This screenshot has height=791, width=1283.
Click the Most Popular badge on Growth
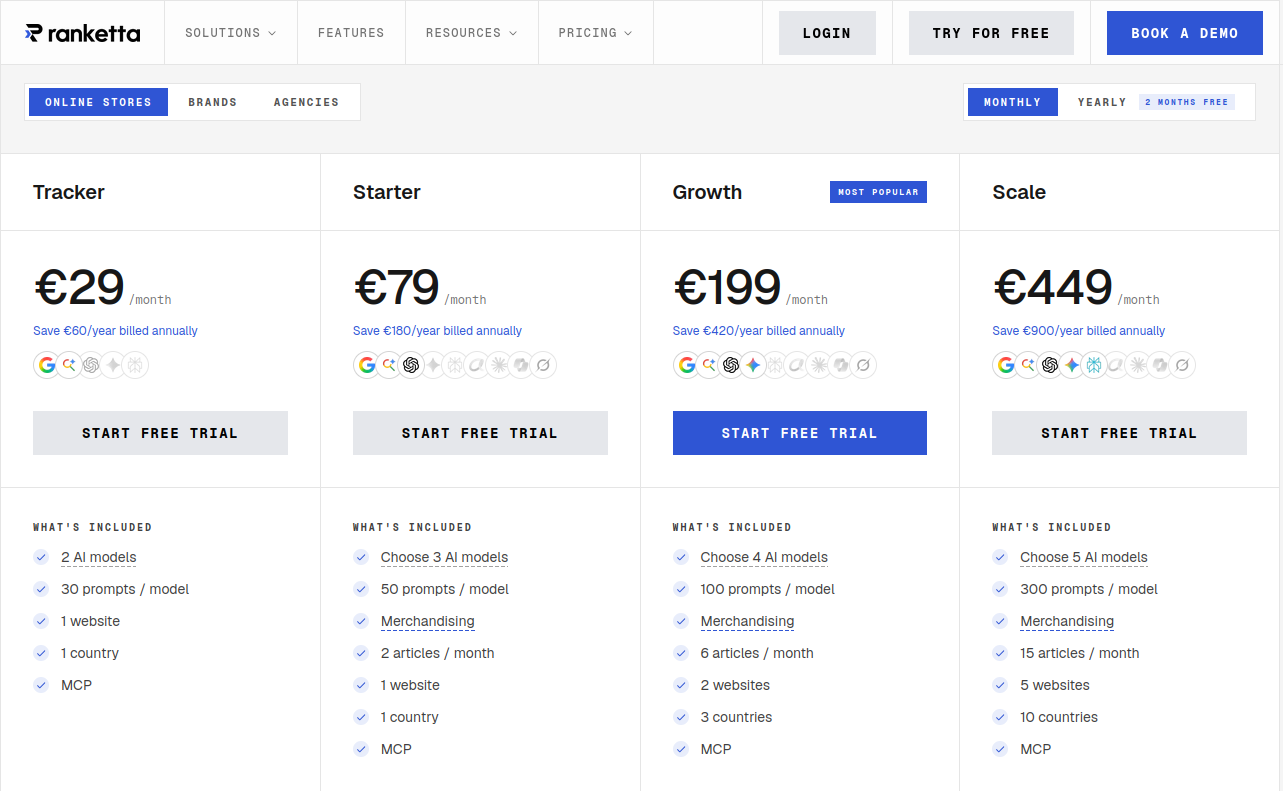(x=878, y=192)
